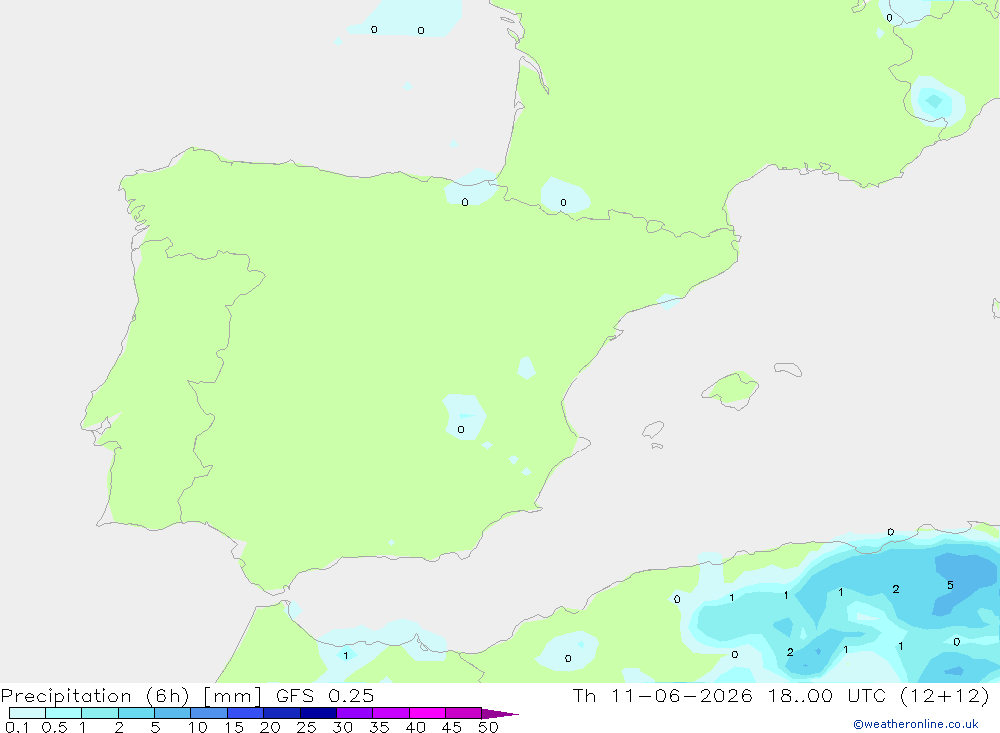Select the 35–40 mm purple legend swatch
1000x733 pixels.
click(391, 713)
